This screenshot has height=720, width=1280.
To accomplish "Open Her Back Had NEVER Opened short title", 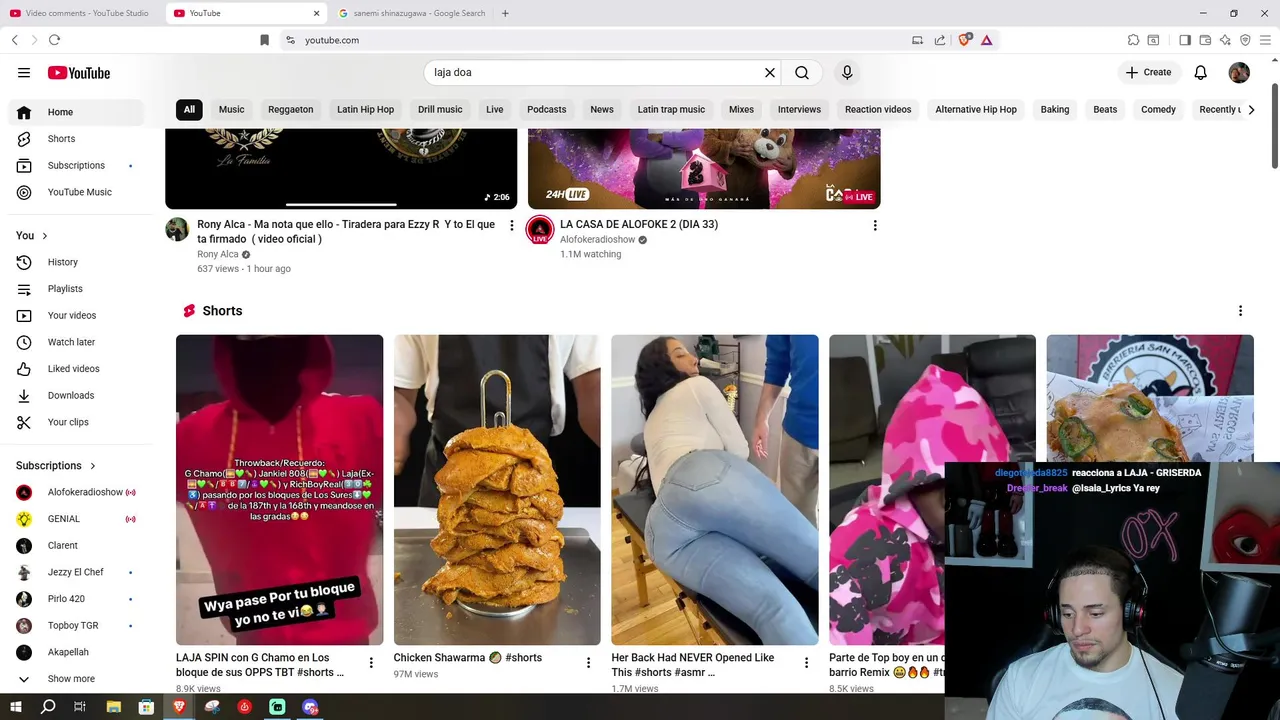I will pos(692,664).
